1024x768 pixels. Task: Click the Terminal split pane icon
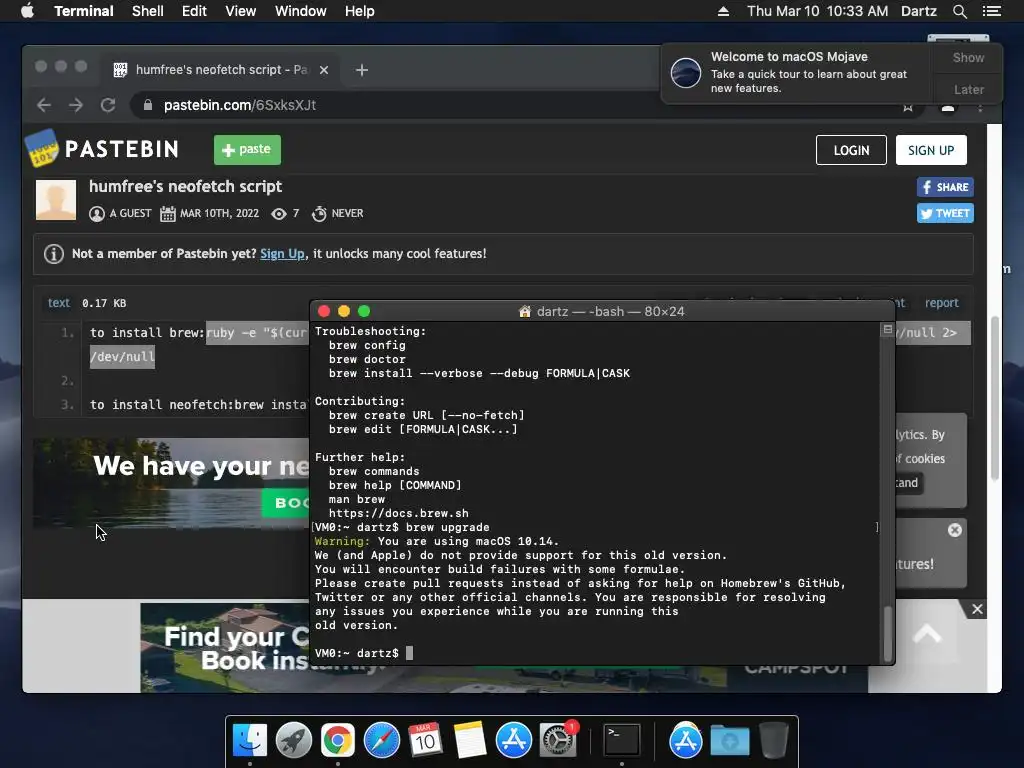887,330
